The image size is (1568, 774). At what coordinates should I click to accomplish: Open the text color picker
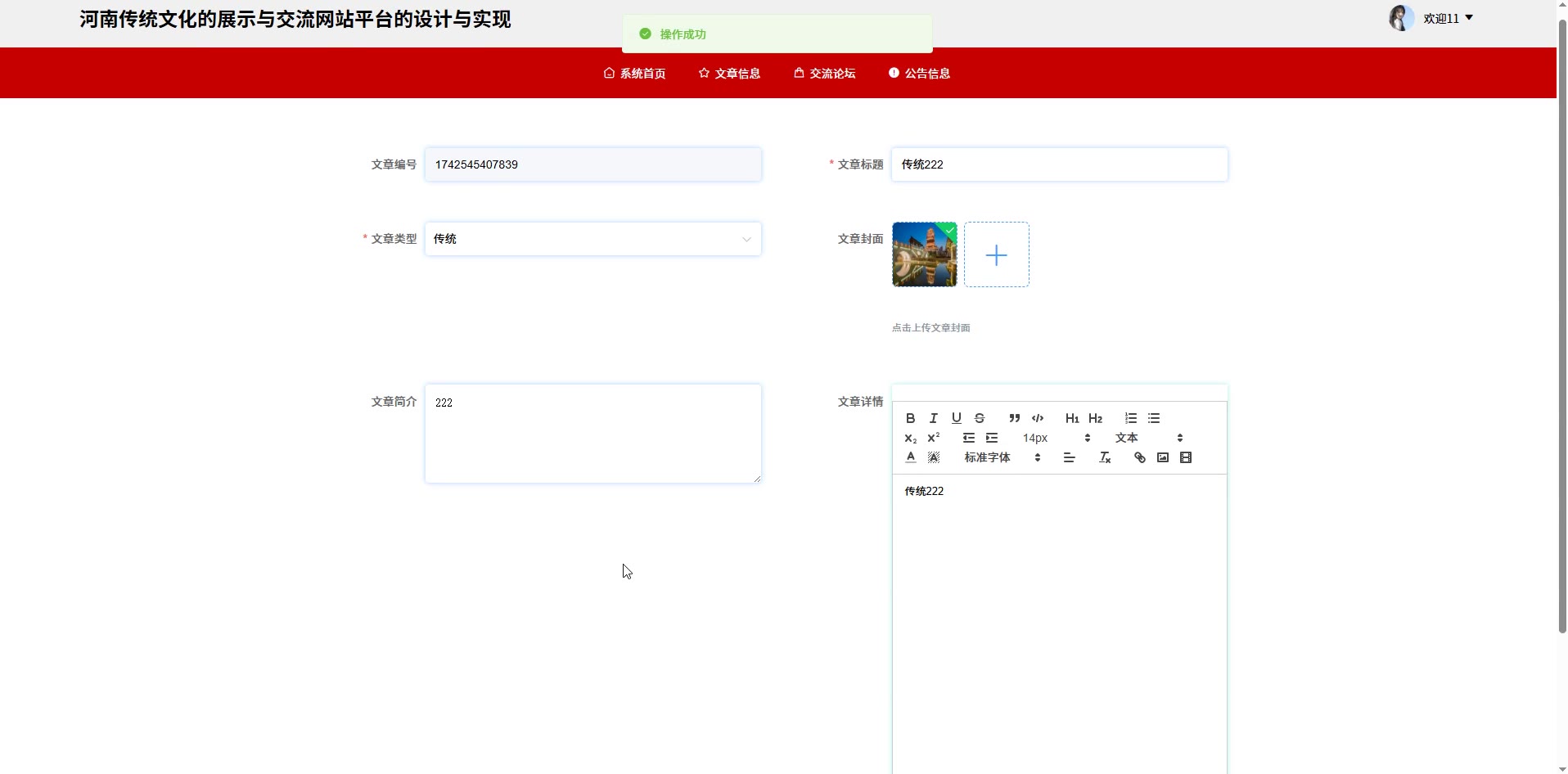tap(910, 457)
